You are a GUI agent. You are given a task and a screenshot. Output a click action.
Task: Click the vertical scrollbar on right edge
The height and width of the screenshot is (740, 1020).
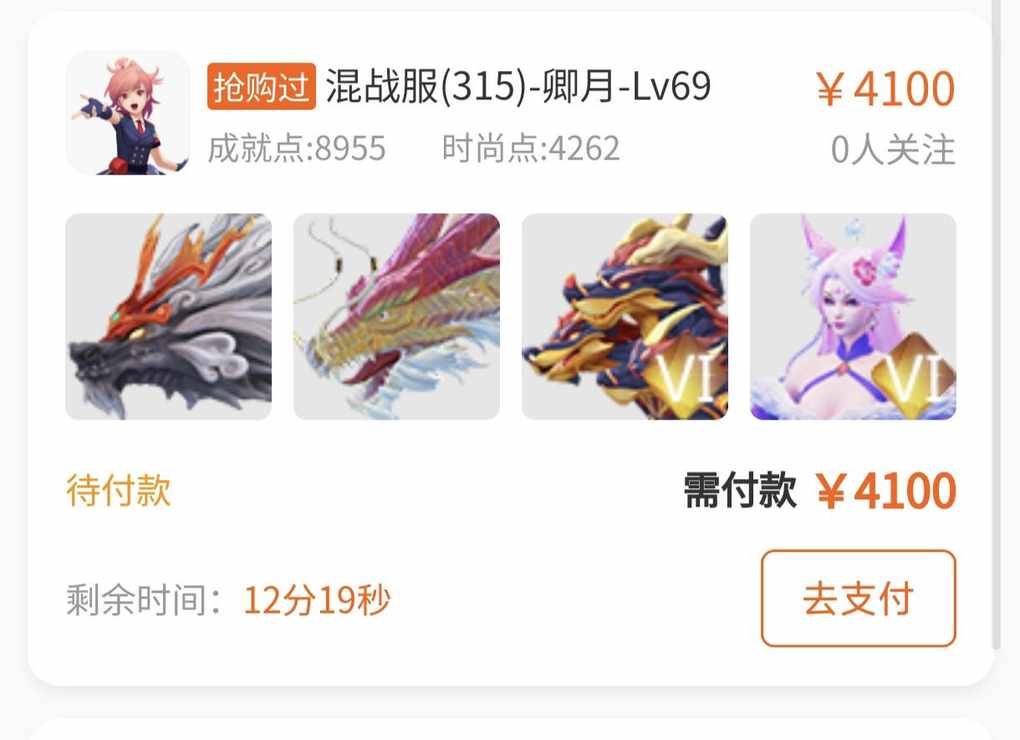[x=996, y=325]
